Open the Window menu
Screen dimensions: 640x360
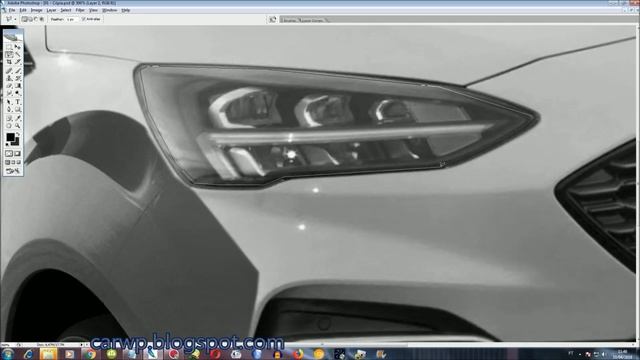[109, 10]
